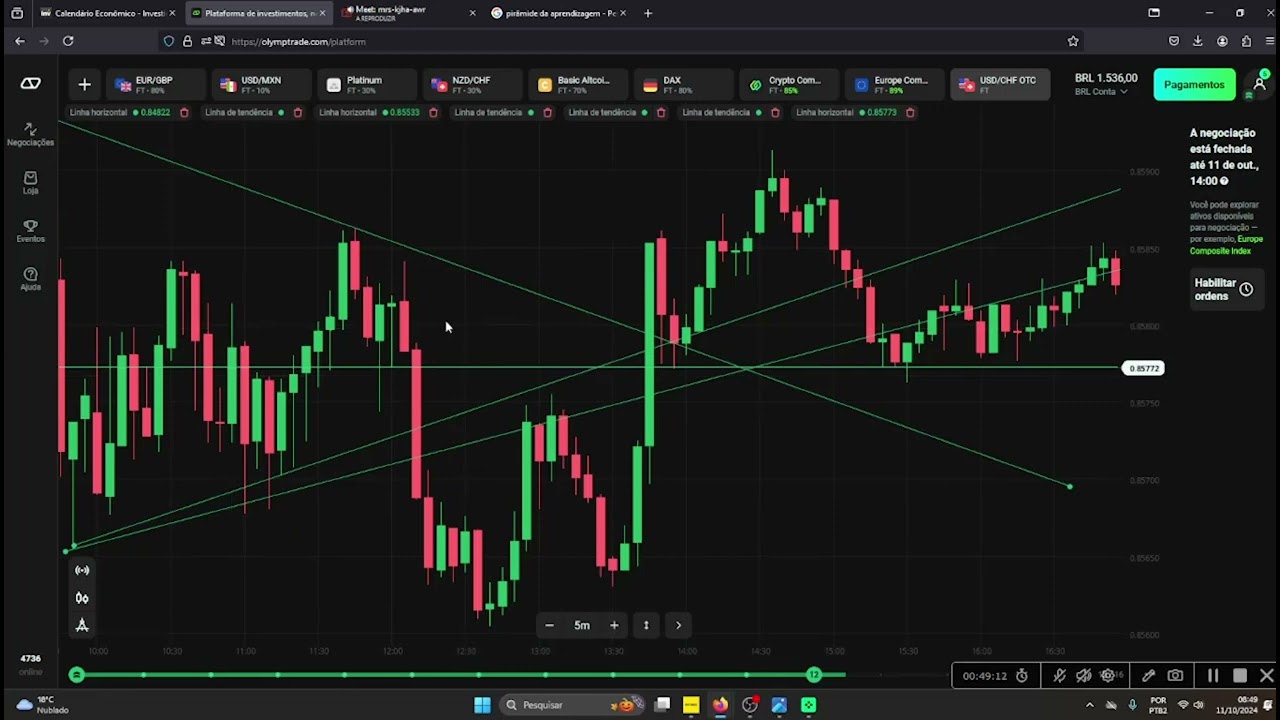Delete the horizontal line at 0.85773

(910, 113)
